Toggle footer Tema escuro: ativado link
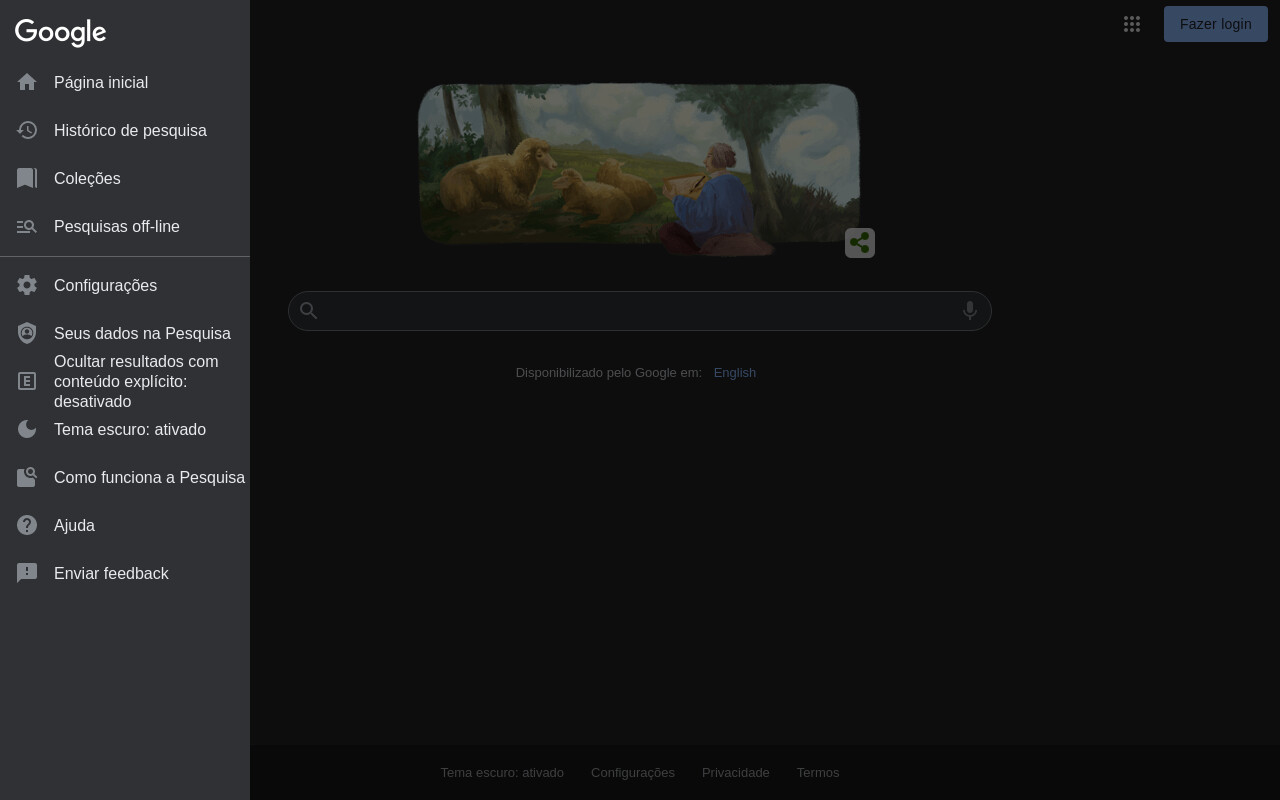 502,772
